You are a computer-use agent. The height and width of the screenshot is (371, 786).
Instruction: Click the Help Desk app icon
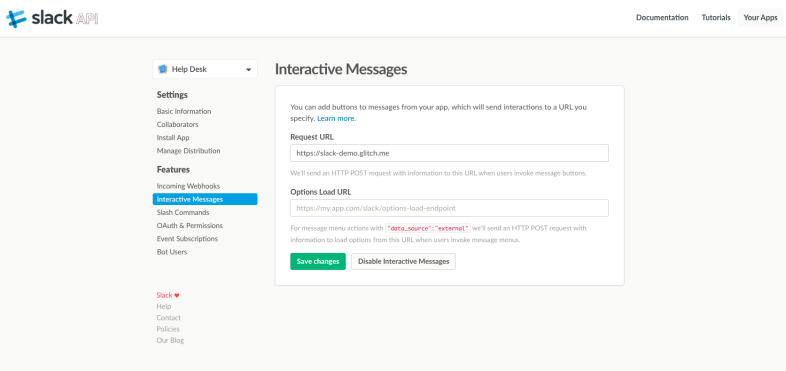point(162,69)
